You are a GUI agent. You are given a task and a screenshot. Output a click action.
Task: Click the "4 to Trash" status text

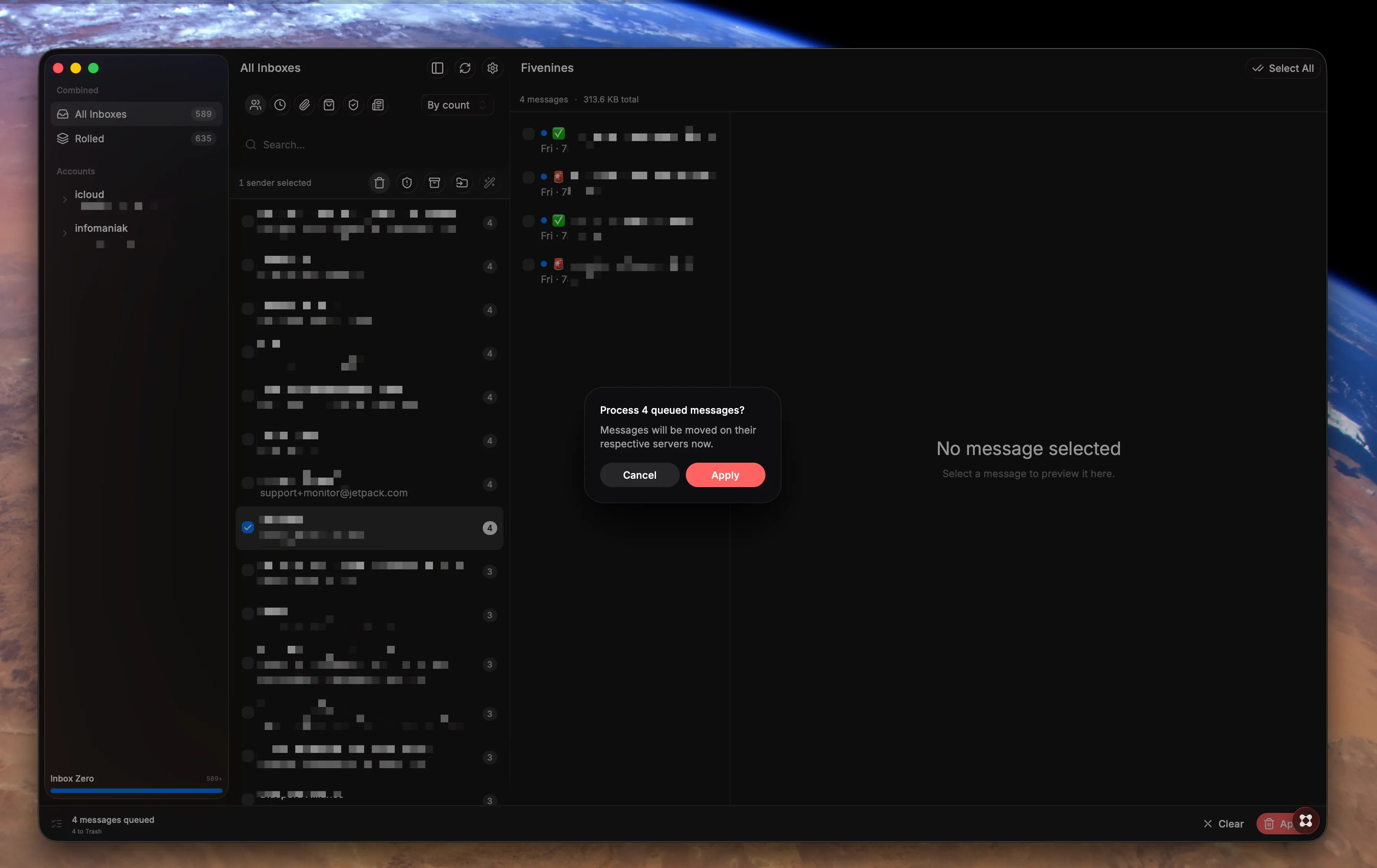point(87,831)
